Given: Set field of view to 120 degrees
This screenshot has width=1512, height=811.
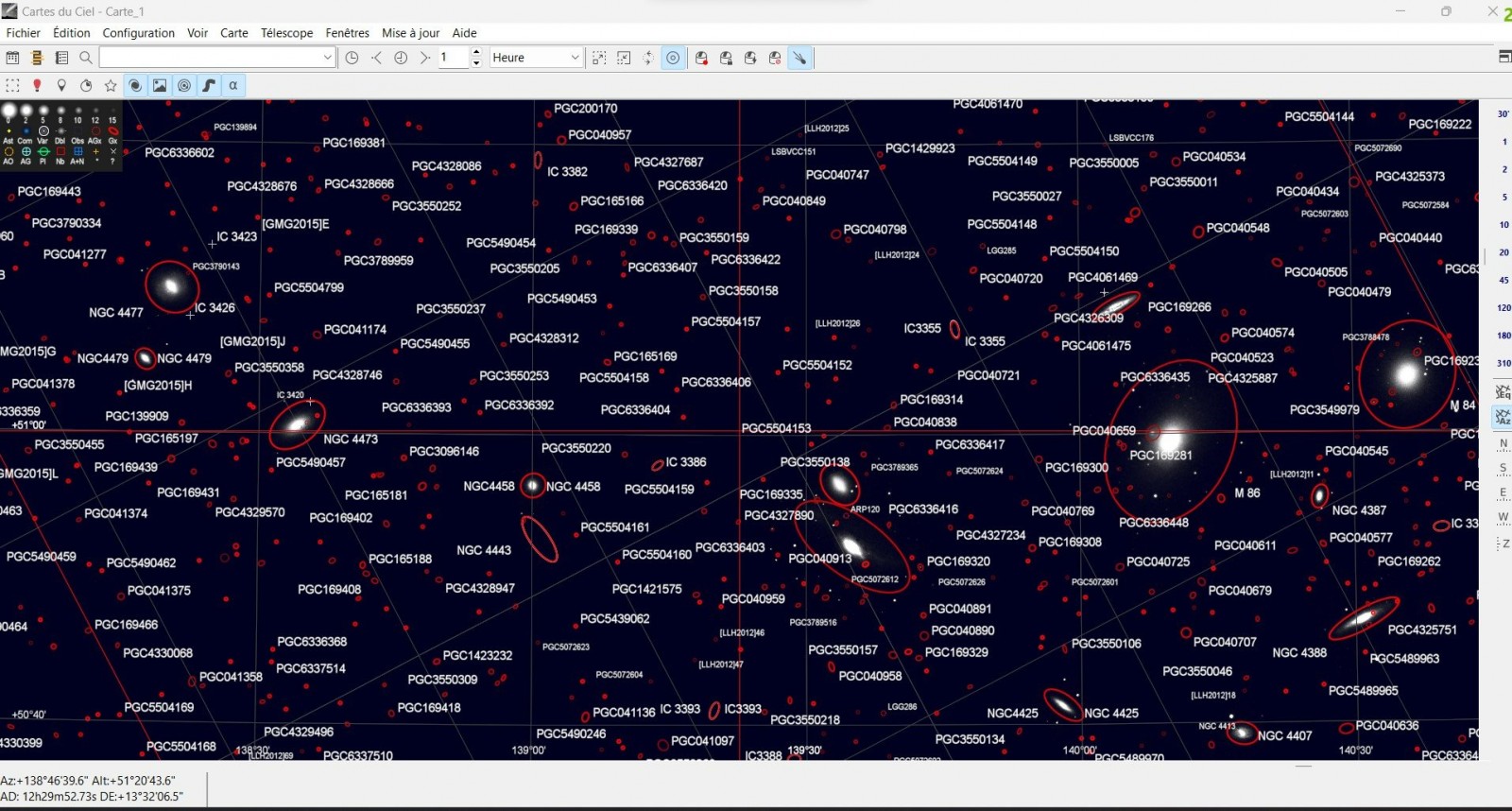Looking at the screenshot, I should [x=1503, y=308].
